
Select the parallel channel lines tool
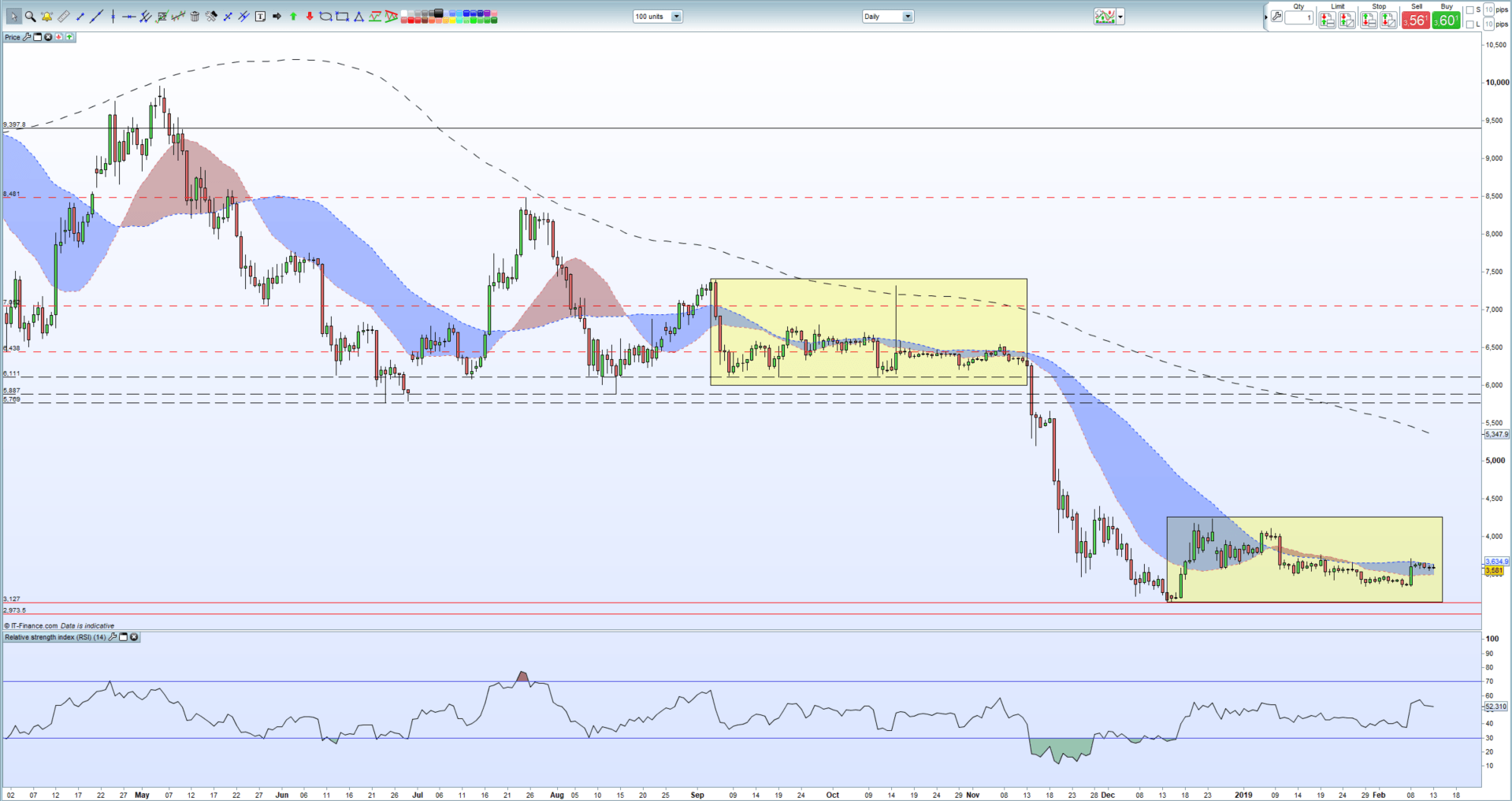145,17
